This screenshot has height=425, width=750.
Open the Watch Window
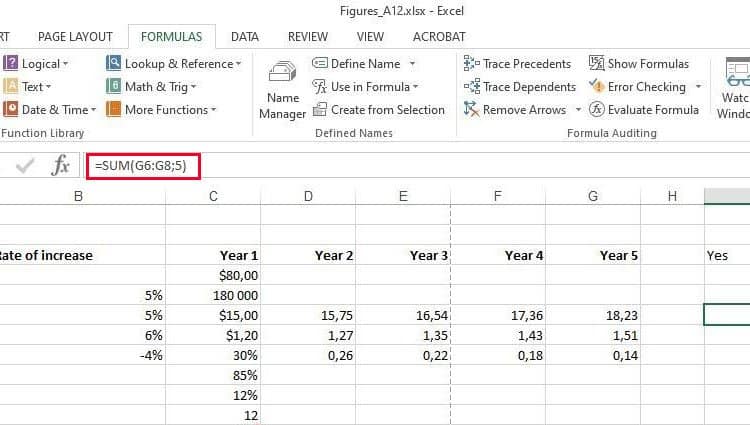[733, 89]
